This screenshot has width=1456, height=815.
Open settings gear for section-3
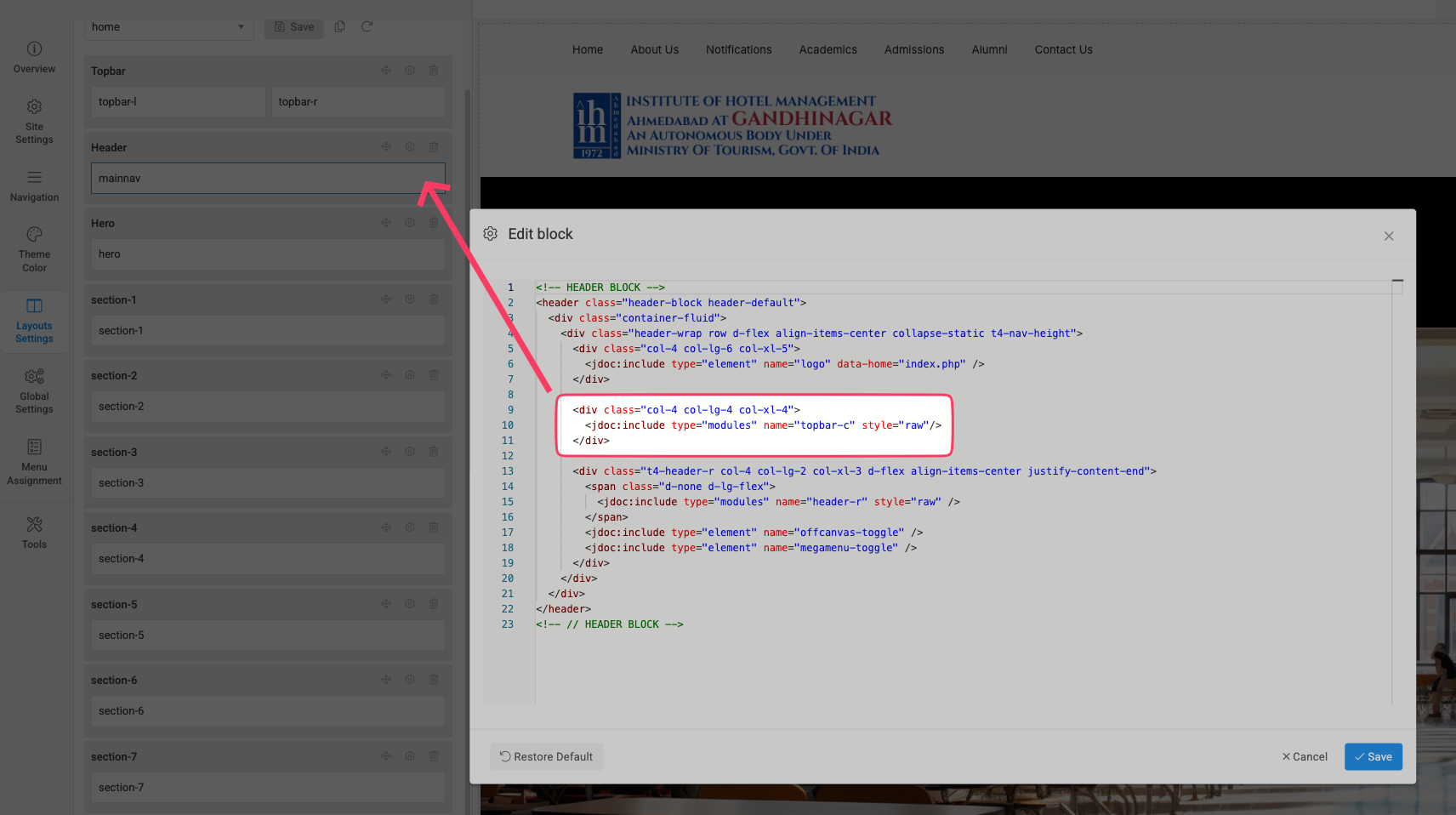pos(410,452)
